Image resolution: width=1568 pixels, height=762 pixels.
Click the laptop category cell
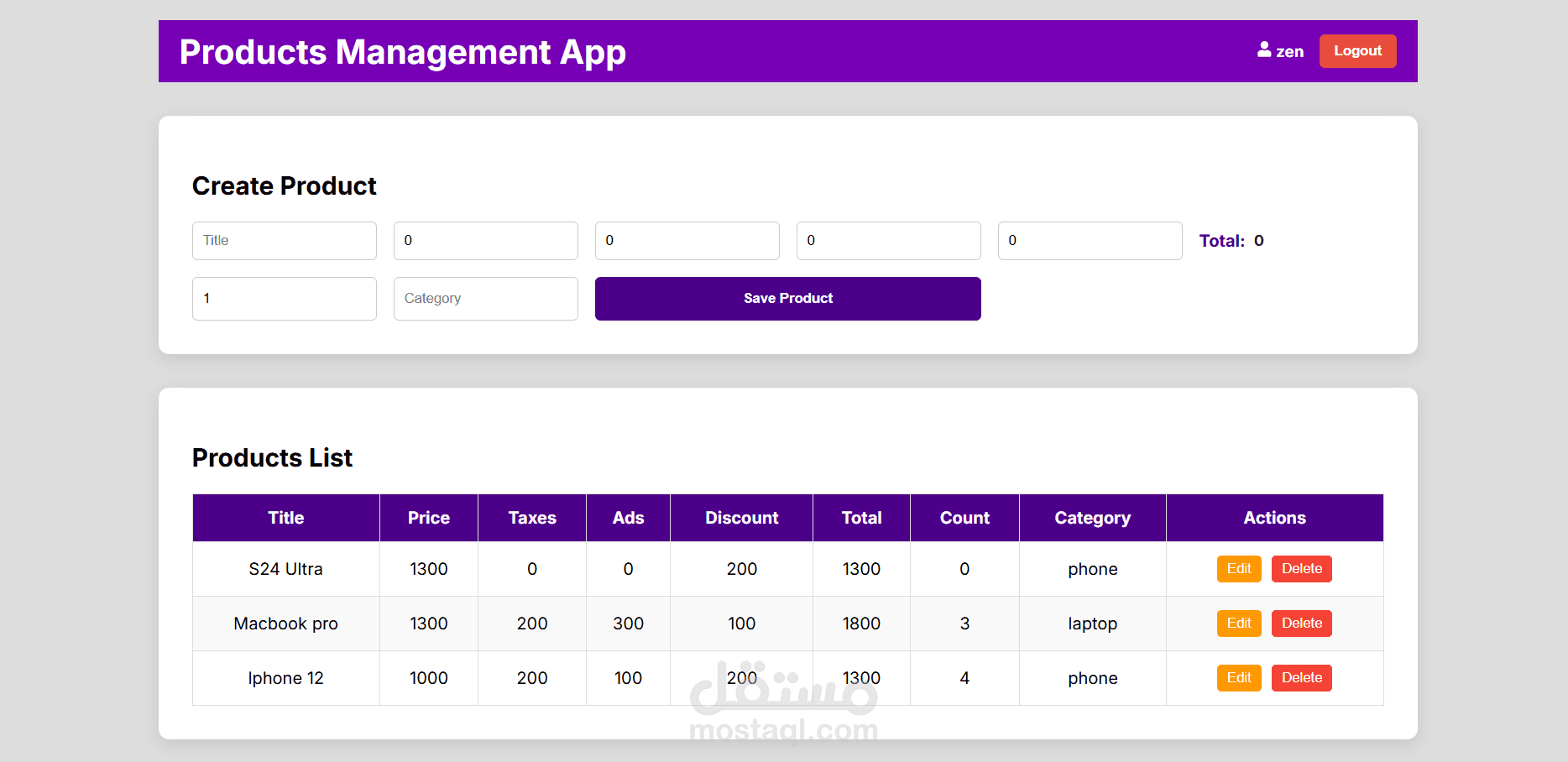click(x=1093, y=624)
